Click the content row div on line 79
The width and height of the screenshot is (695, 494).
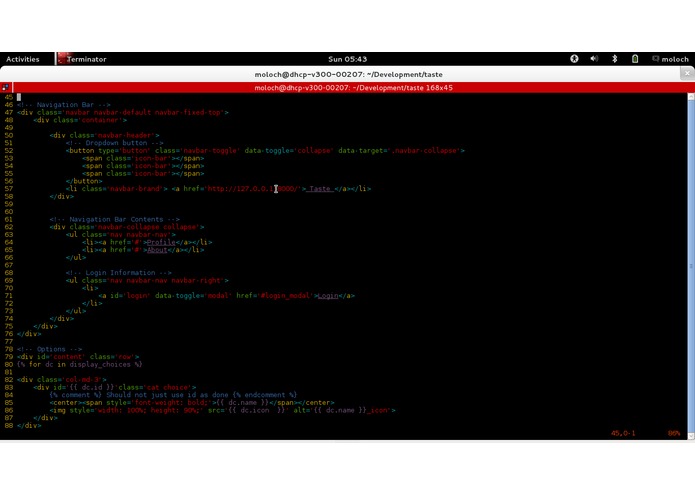pos(78,357)
